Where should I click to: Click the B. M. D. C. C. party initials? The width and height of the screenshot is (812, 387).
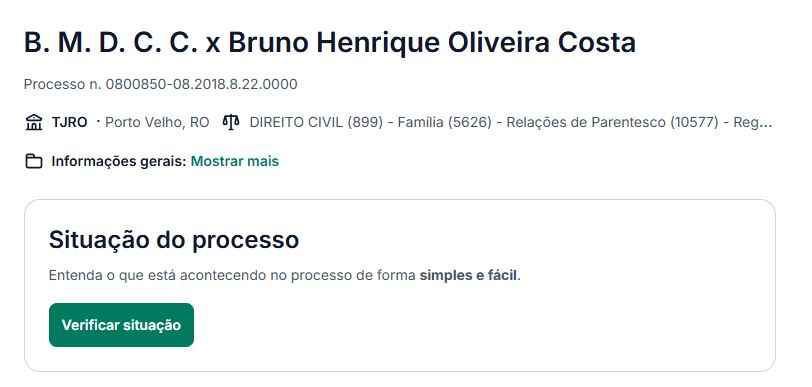(111, 42)
